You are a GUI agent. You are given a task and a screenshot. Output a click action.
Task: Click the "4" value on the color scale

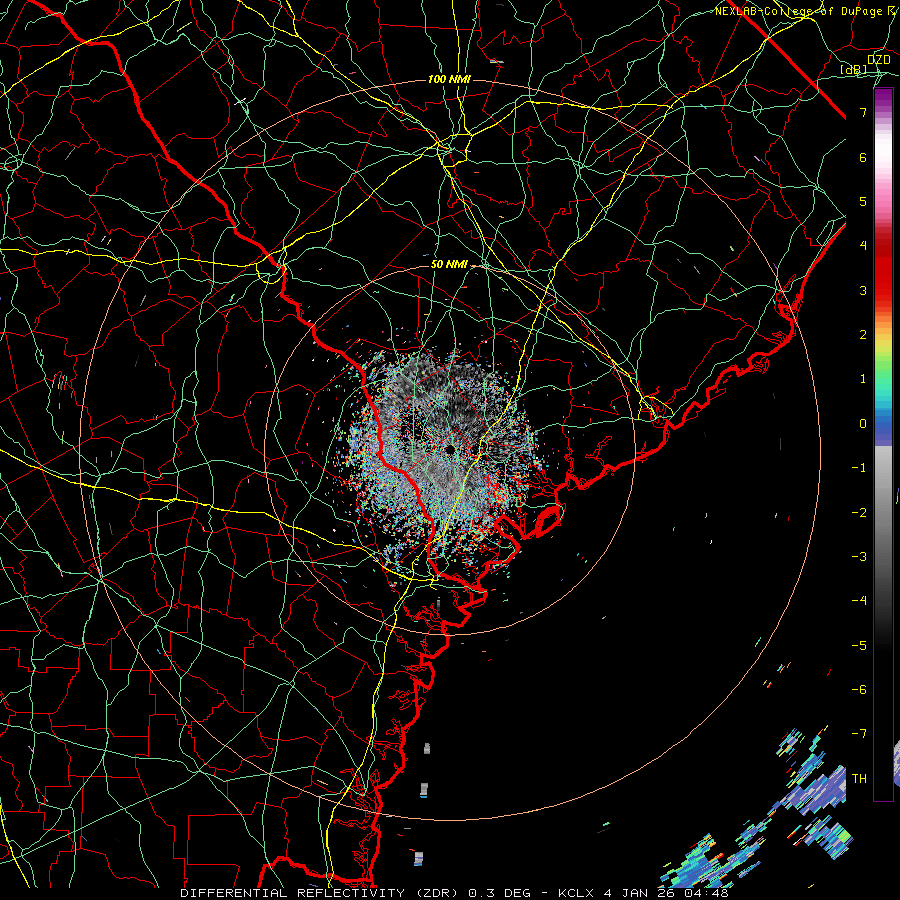[x=863, y=246]
